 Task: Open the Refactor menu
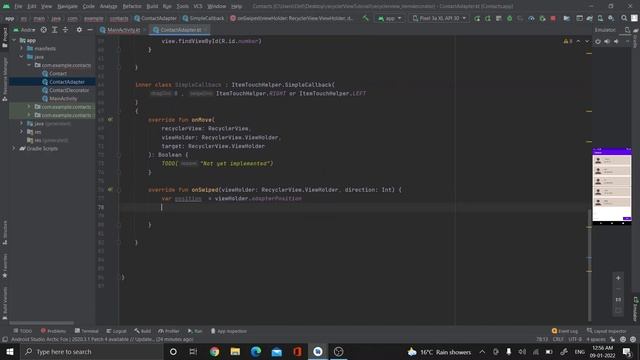pos(132,6)
